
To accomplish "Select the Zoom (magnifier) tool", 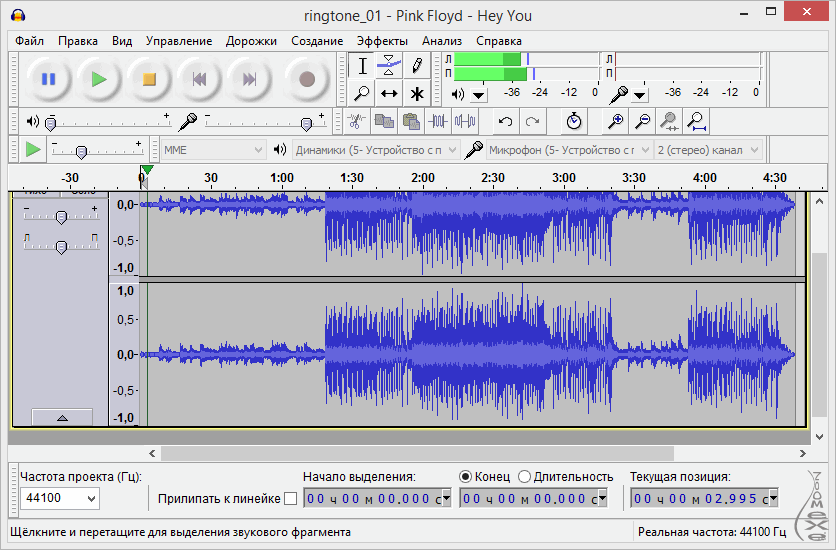I will click(362, 93).
